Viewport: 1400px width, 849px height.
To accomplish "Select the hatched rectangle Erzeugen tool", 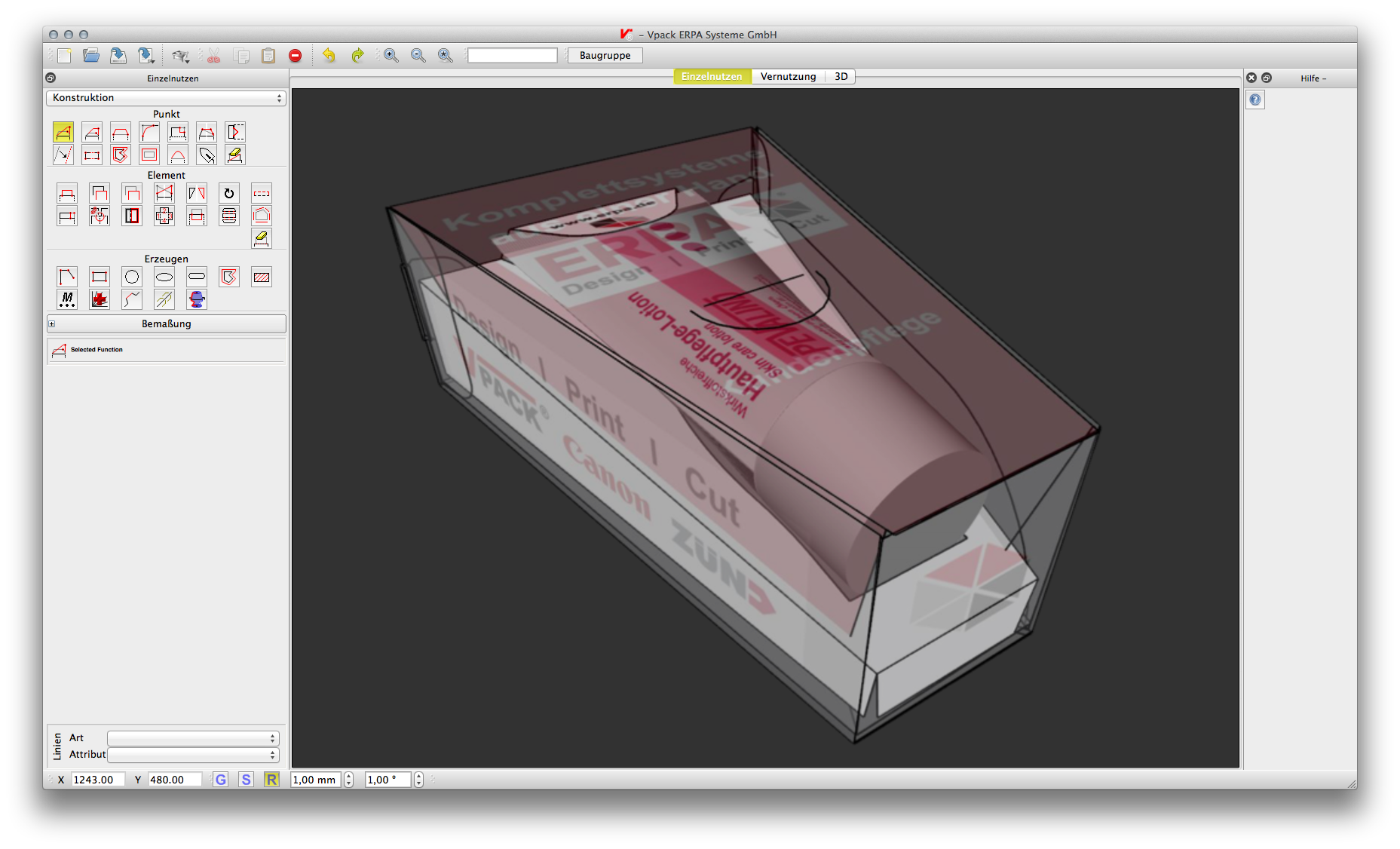I will coord(262,277).
